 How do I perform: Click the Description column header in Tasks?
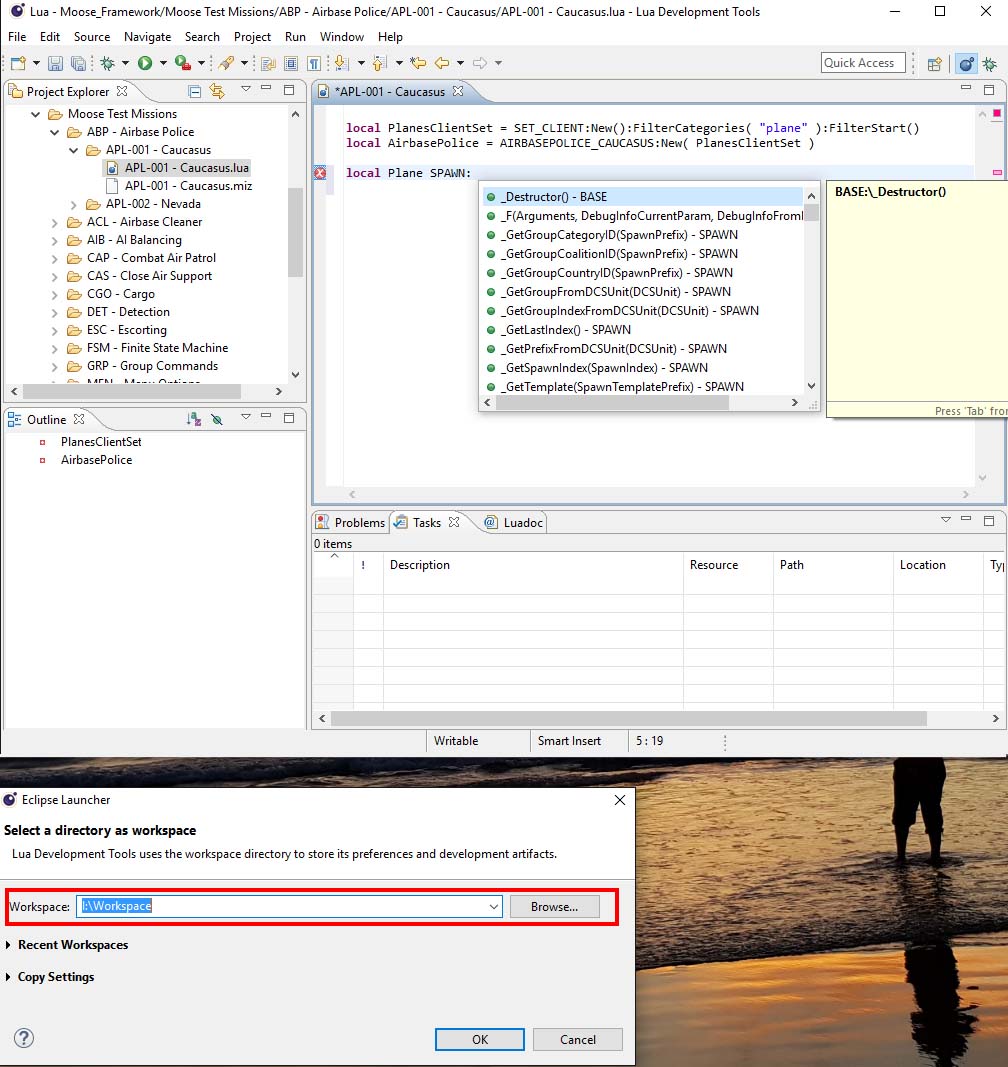(419, 565)
